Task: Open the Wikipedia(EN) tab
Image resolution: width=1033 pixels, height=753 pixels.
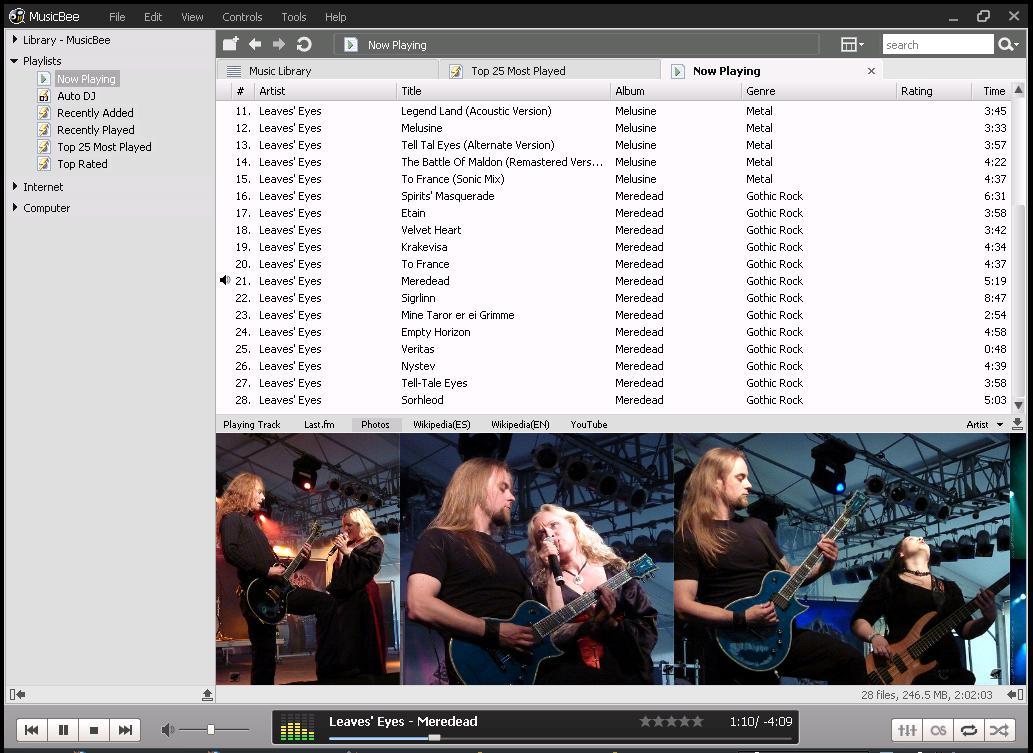Action: [520, 424]
